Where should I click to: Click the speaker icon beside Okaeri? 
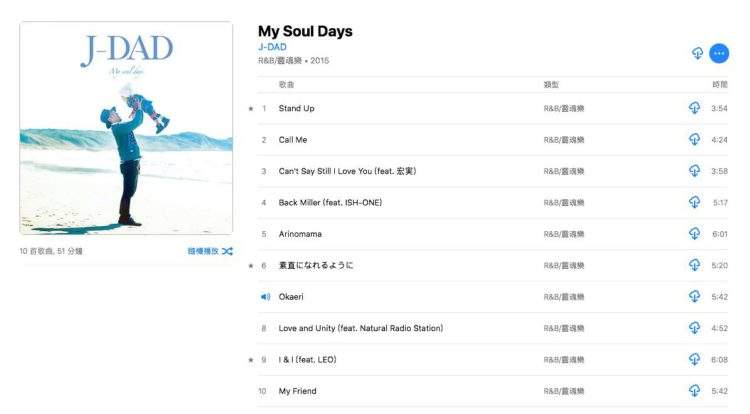click(x=265, y=297)
